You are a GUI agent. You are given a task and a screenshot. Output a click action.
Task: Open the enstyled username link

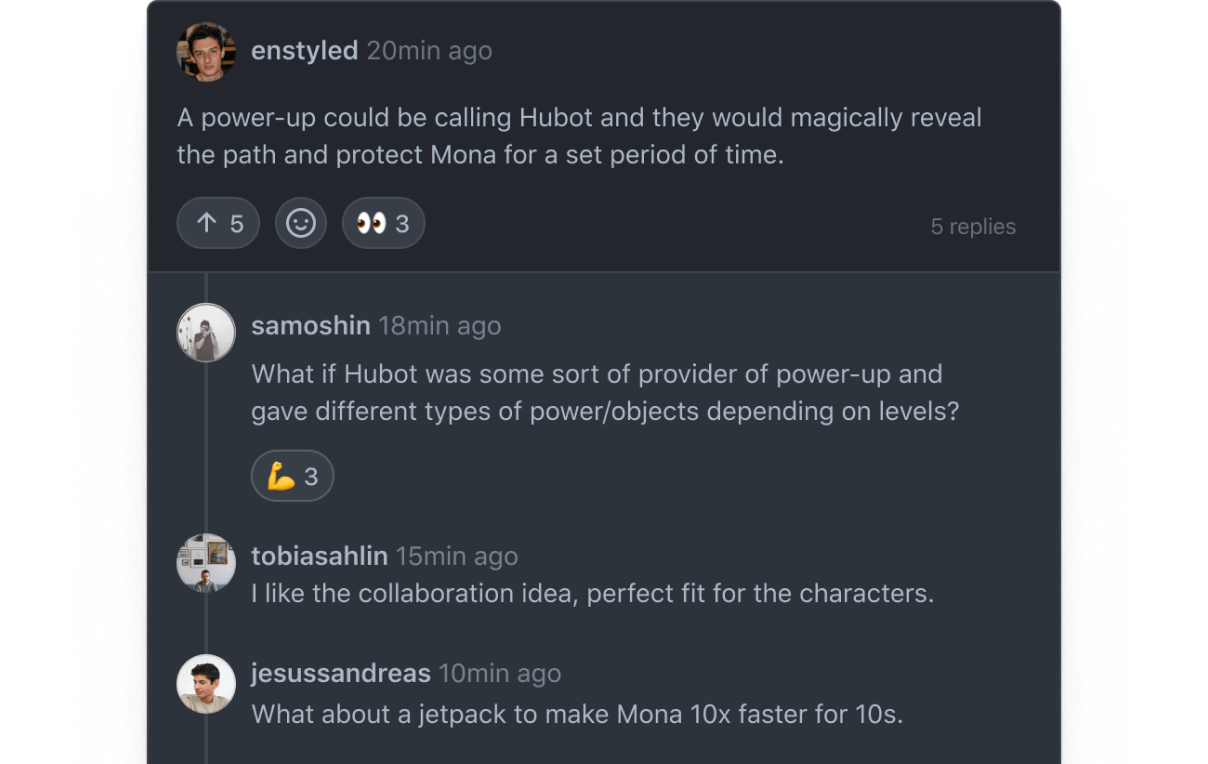[x=304, y=51]
